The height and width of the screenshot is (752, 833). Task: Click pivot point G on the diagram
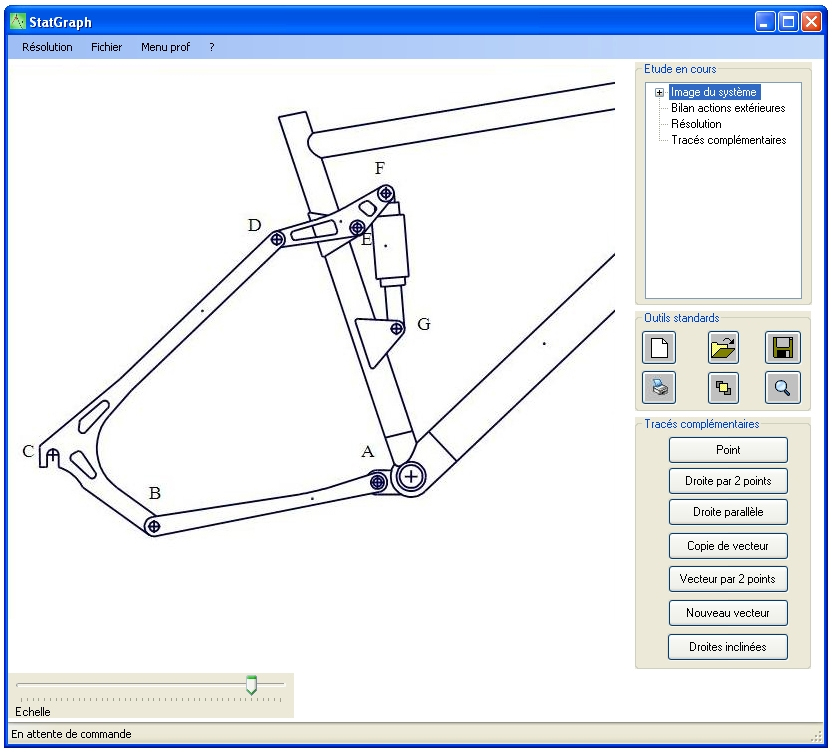(396, 327)
